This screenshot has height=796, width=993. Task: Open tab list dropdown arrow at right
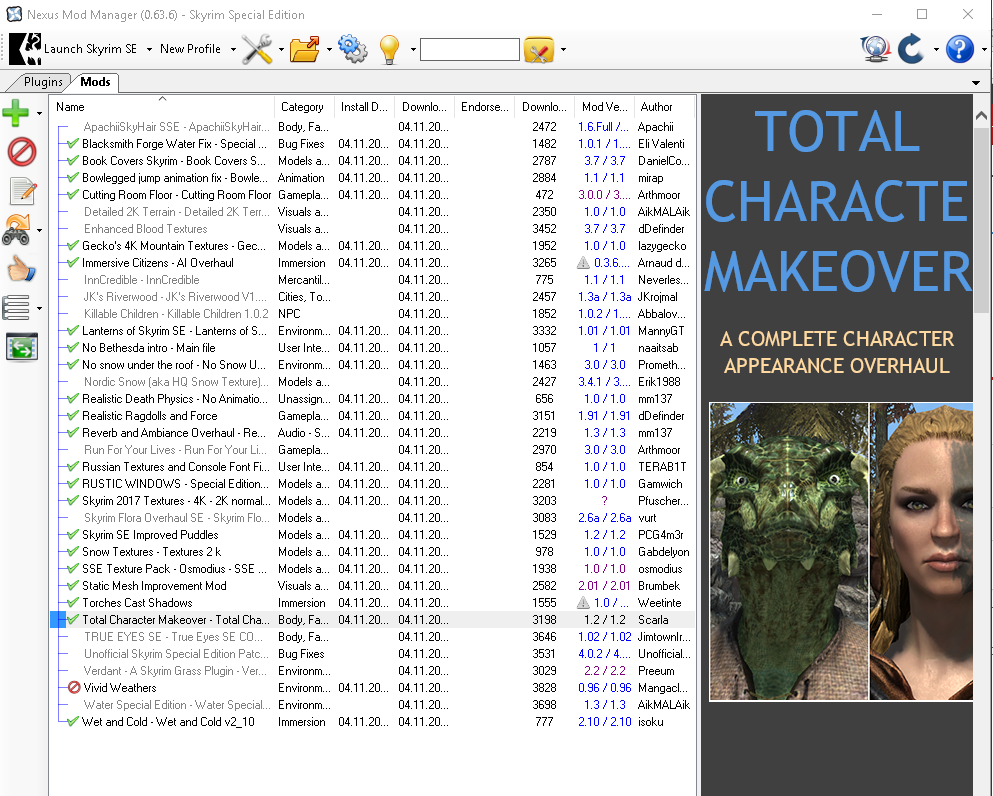976,83
